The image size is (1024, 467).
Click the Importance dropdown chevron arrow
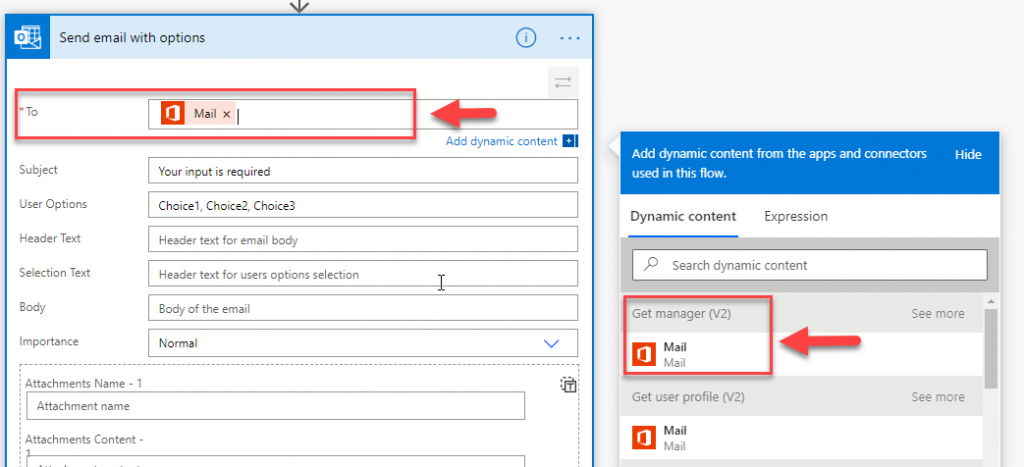551,344
